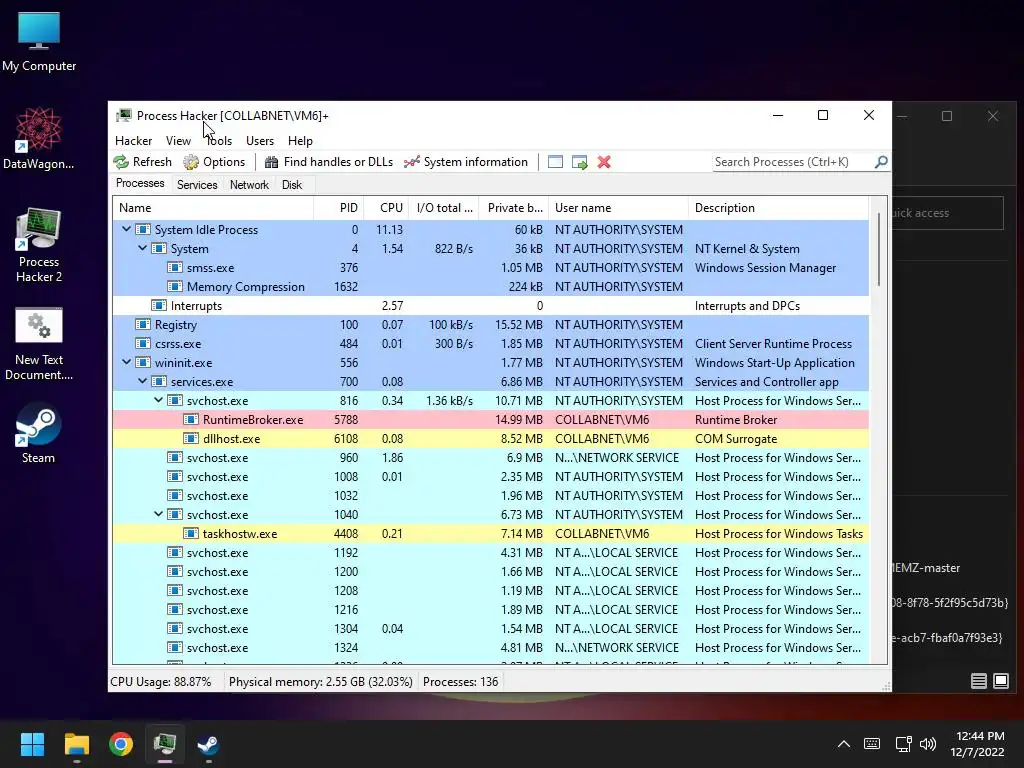Select the taskhostw.exe process row
The image size is (1024, 768).
pos(491,534)
